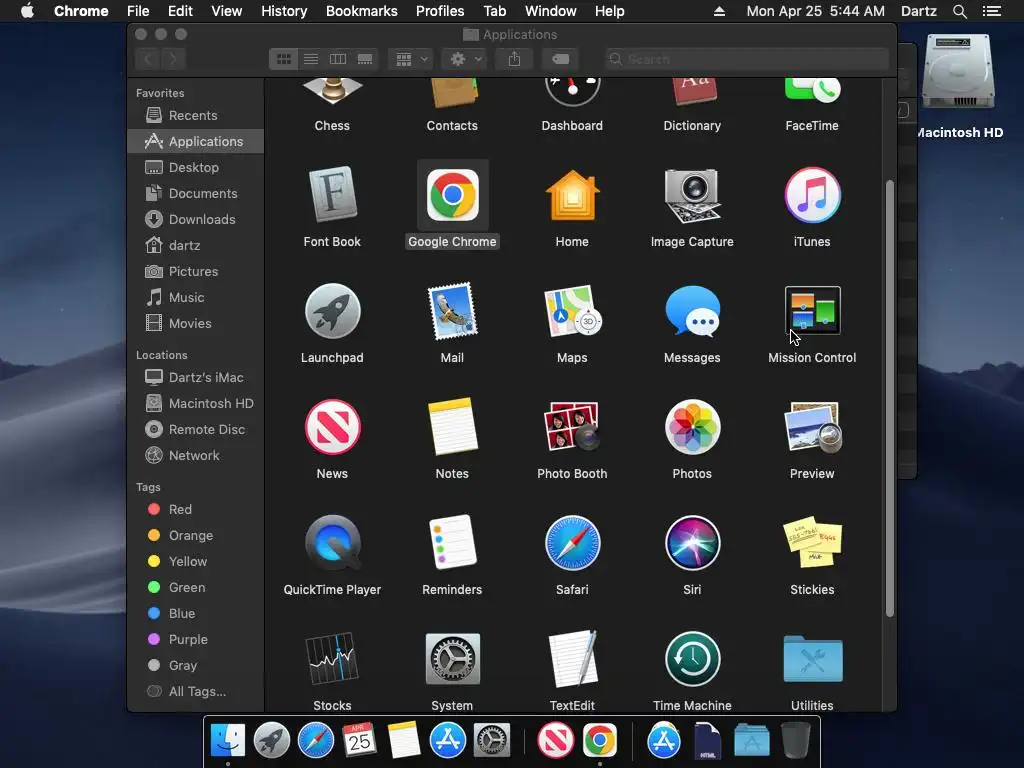
Task: Open Network in the sidebar
Action: point(195,455)
